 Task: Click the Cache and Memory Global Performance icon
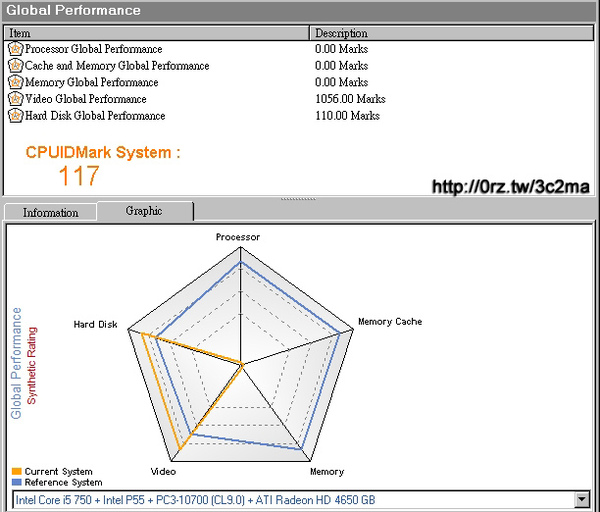[x=15, y=65]
